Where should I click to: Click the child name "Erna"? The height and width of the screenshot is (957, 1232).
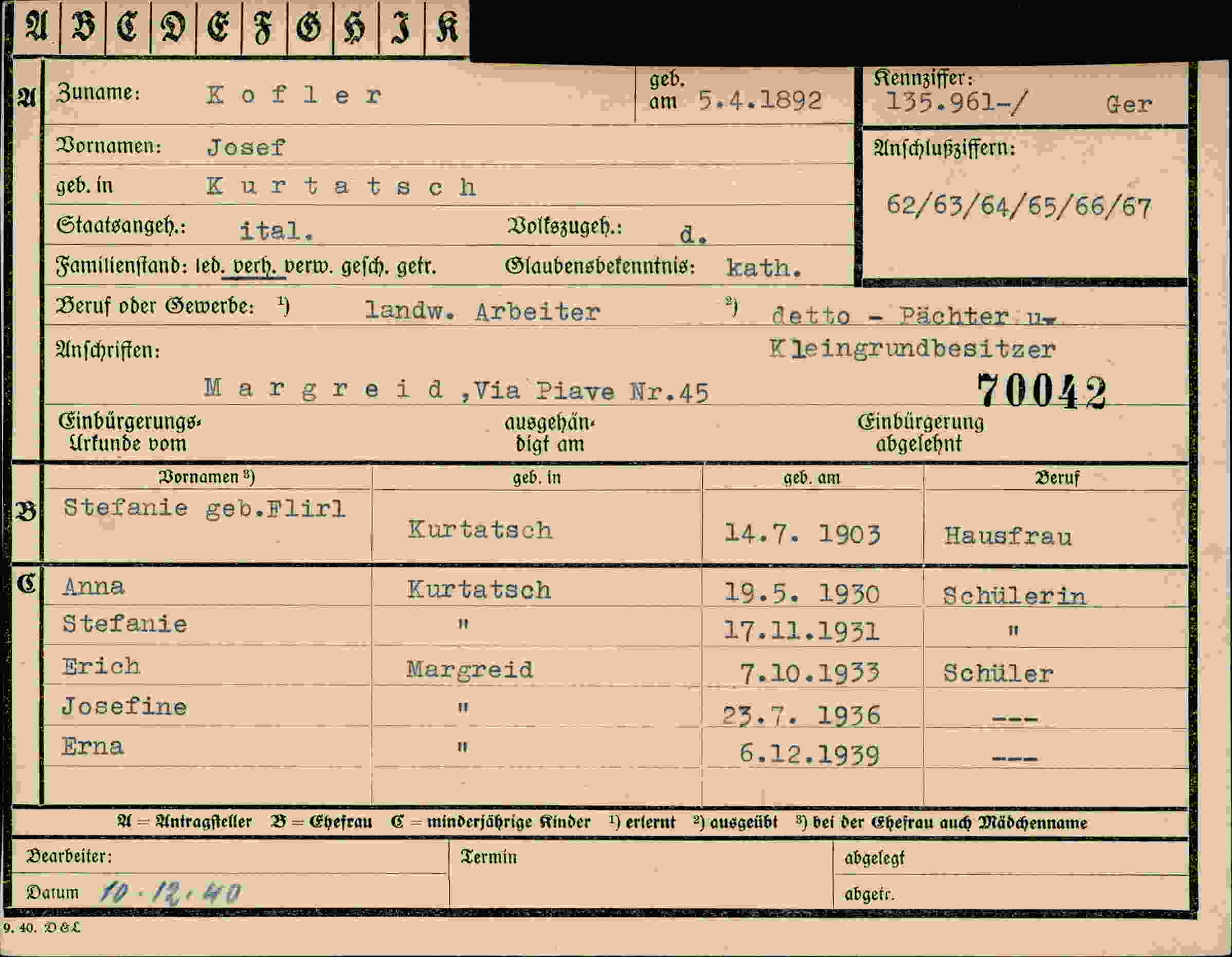(x=93, y=747)
